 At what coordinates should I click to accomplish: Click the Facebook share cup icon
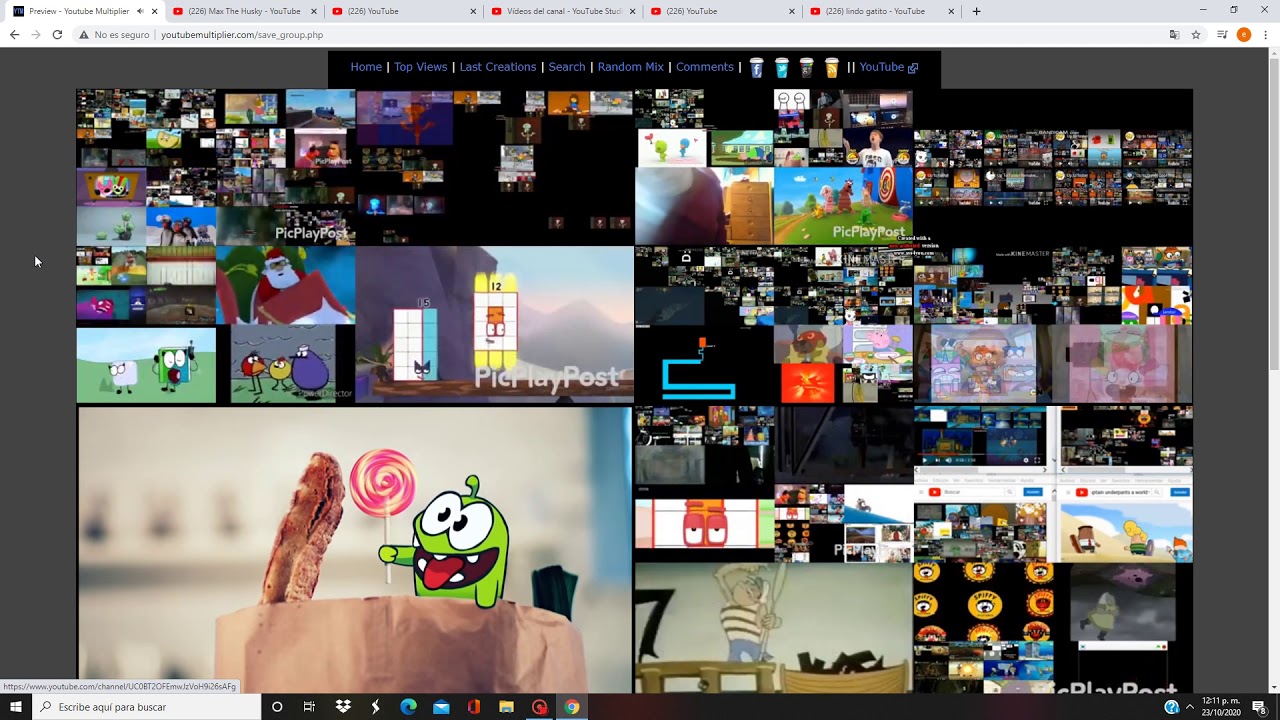point(756,68)
